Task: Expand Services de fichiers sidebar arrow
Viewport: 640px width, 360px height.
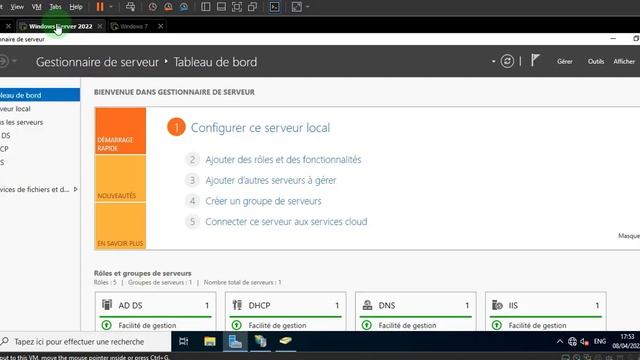Action: 76,189
